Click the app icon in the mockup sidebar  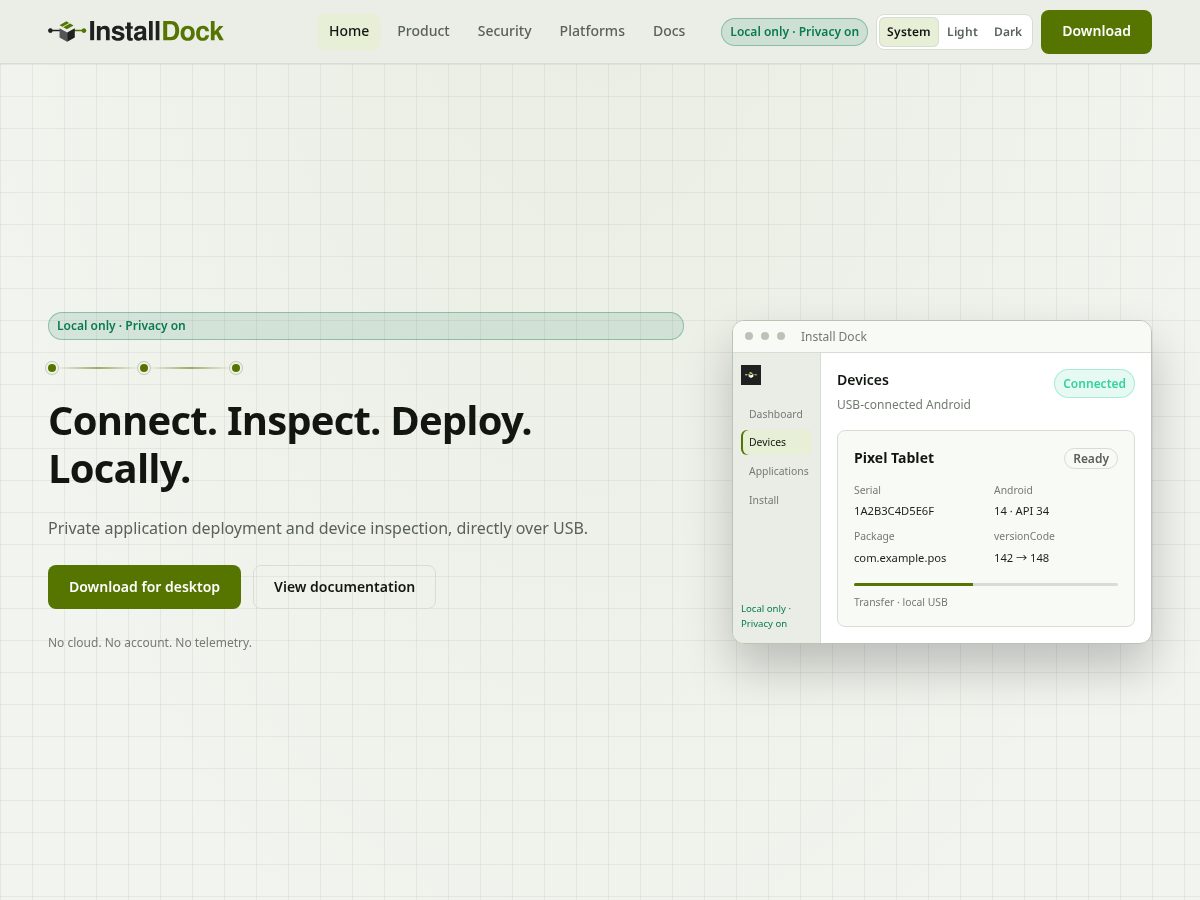[x=751, y=375]
